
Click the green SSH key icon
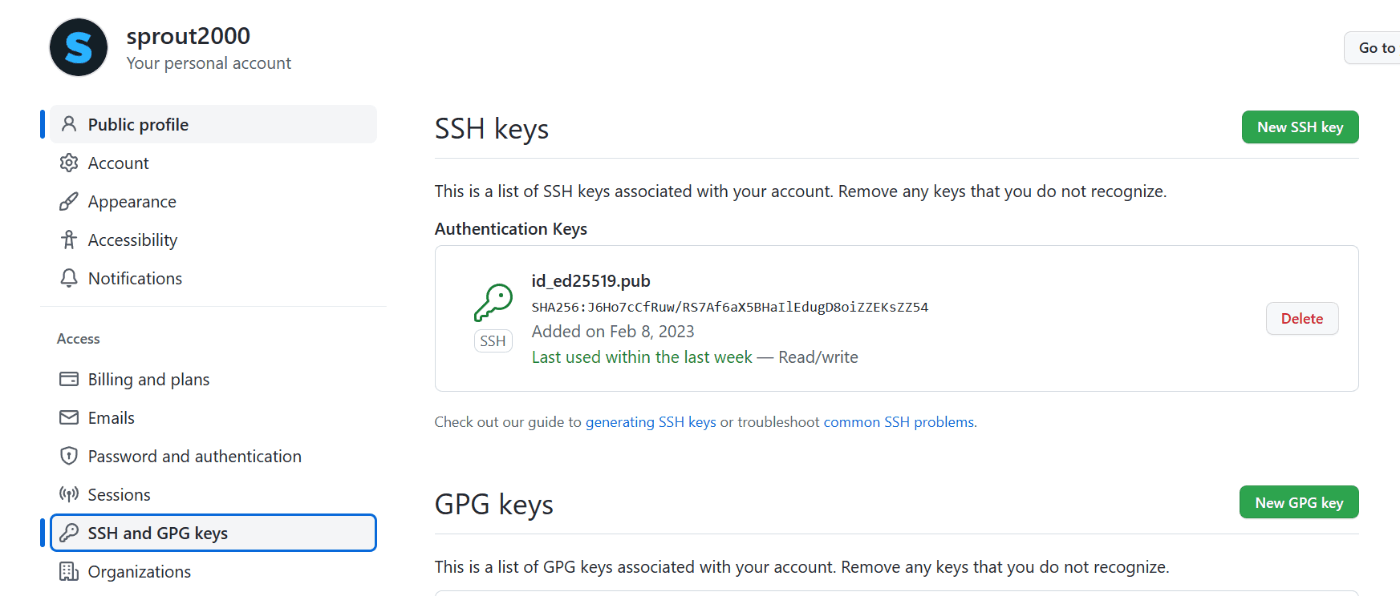pyautogui.click(x=493, y=302)
